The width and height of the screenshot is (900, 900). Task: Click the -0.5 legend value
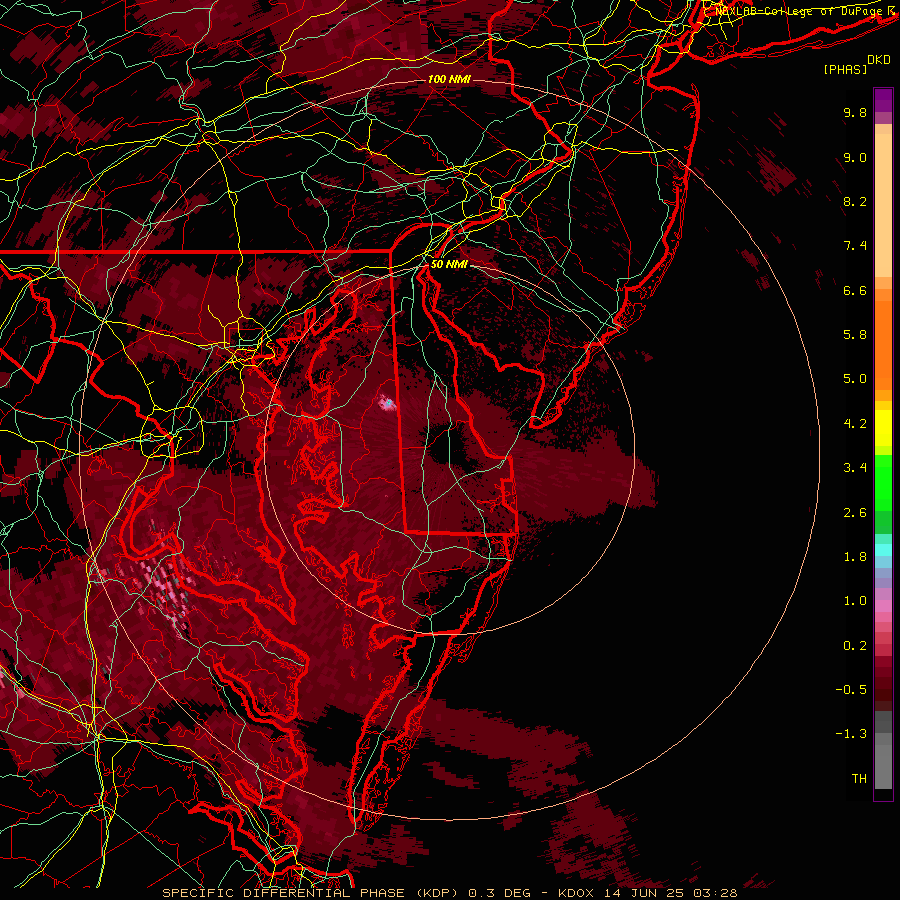(851, 690)
